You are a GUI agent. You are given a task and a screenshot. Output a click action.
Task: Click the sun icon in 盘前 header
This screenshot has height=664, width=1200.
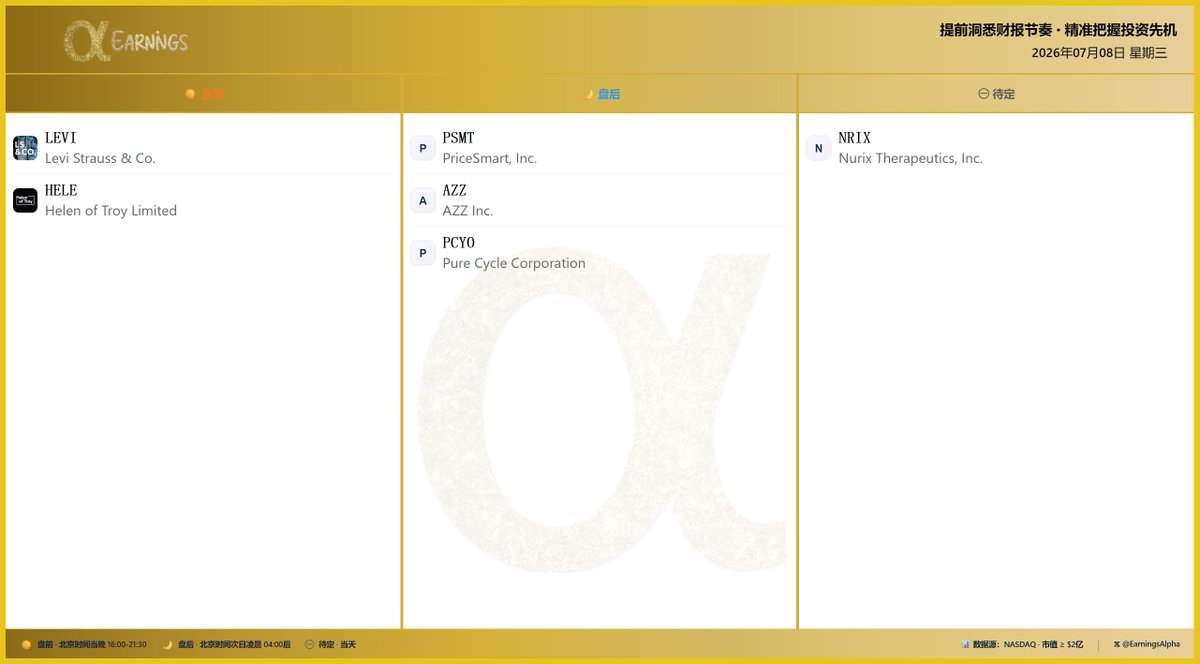point(190,94)
